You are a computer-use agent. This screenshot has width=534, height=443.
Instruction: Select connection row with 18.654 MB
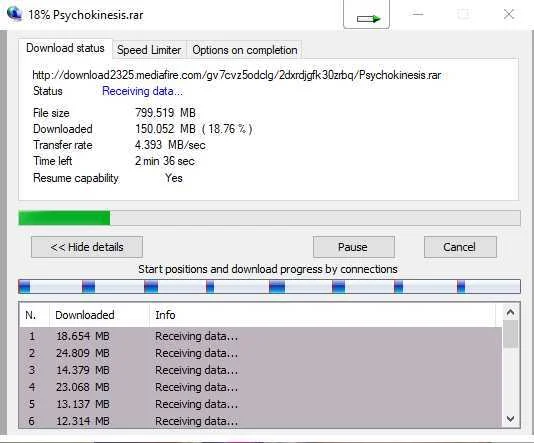click(261, 336)
